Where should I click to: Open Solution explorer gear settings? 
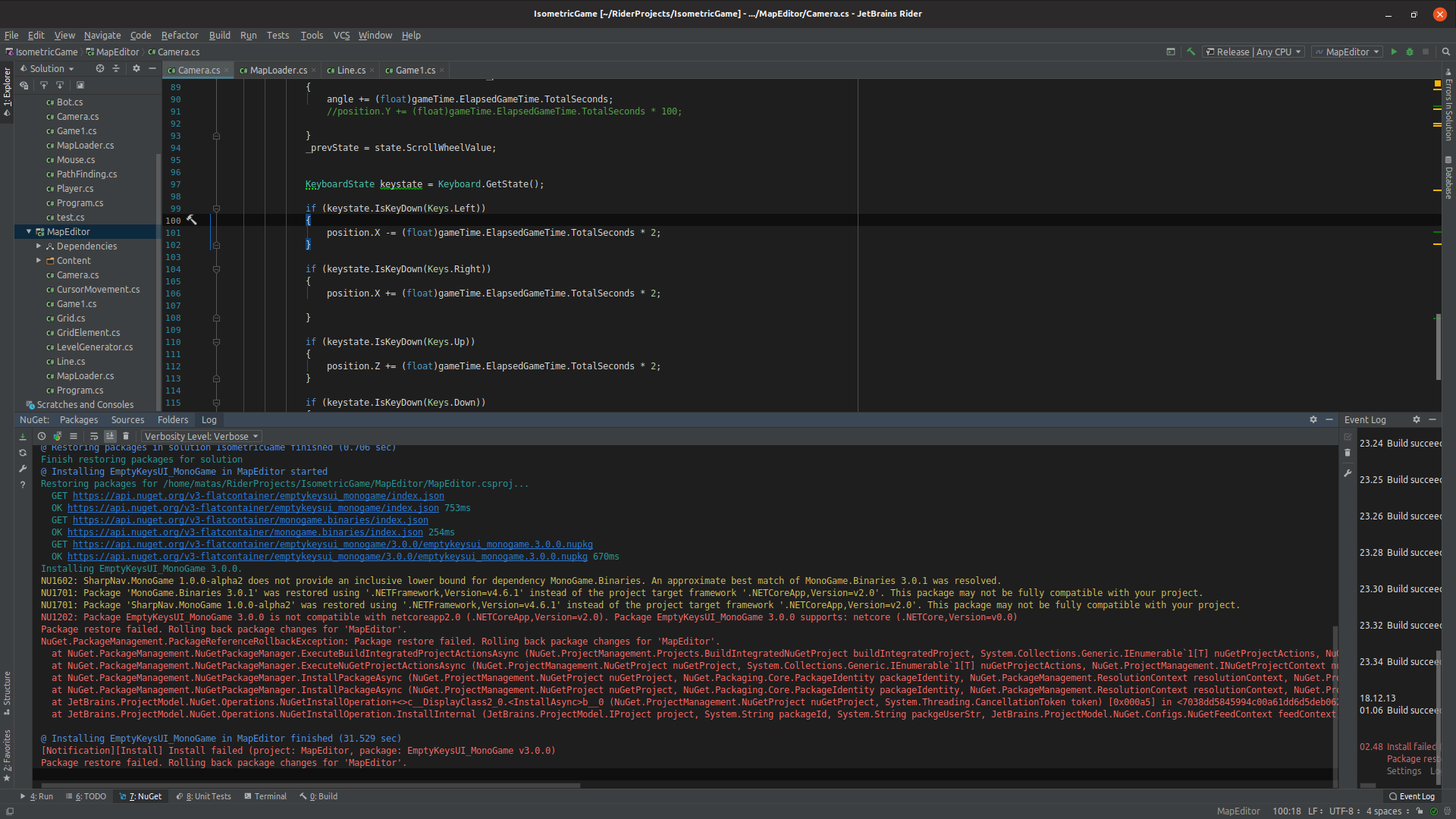(136, 68)
